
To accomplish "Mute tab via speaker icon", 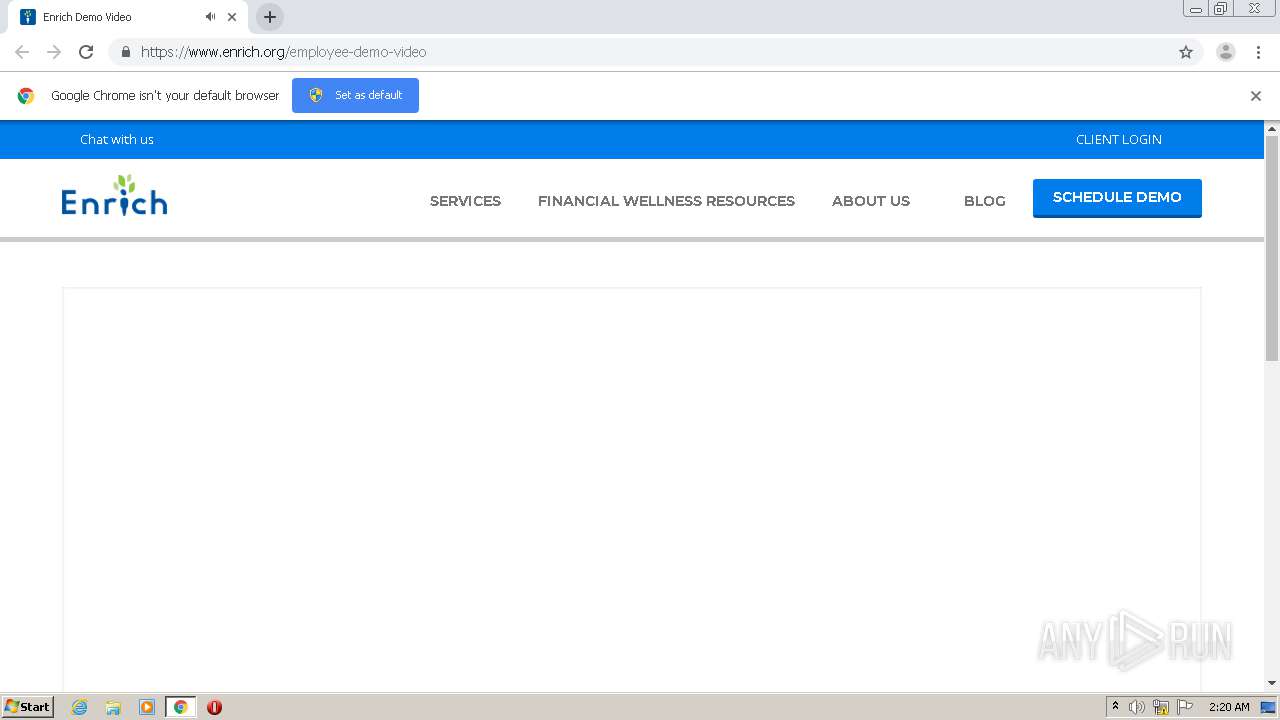I will click(x=210, y=17).
